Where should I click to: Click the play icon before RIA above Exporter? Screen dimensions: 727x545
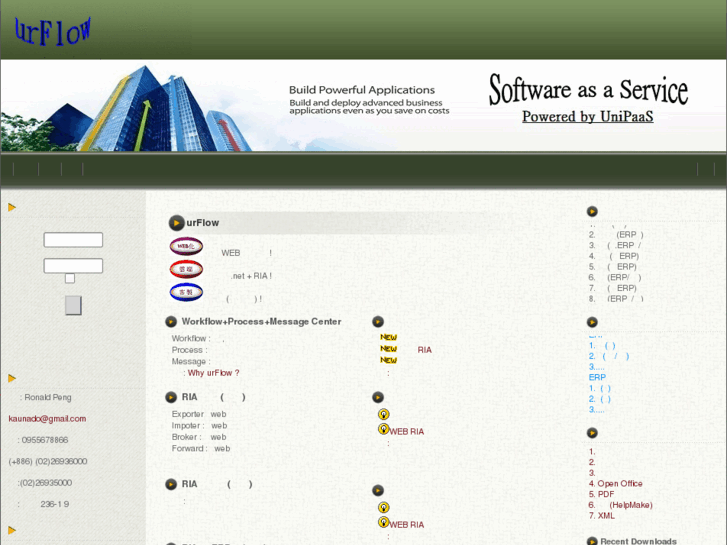(171, 397)
